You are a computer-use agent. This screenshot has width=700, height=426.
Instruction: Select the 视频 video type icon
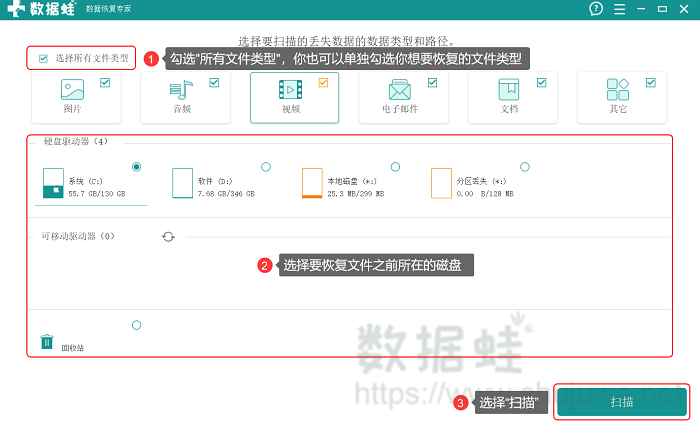(x=291, y=90)
